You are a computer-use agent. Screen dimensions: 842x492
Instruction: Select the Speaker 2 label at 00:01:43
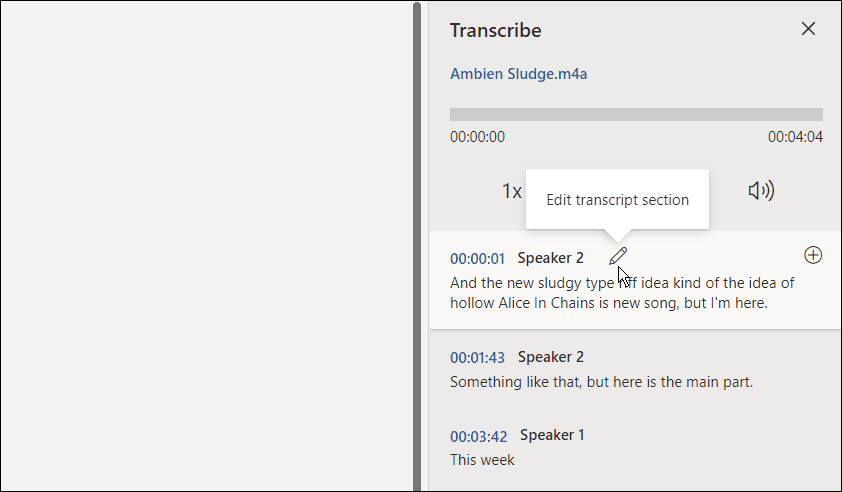tap(550, 357)
